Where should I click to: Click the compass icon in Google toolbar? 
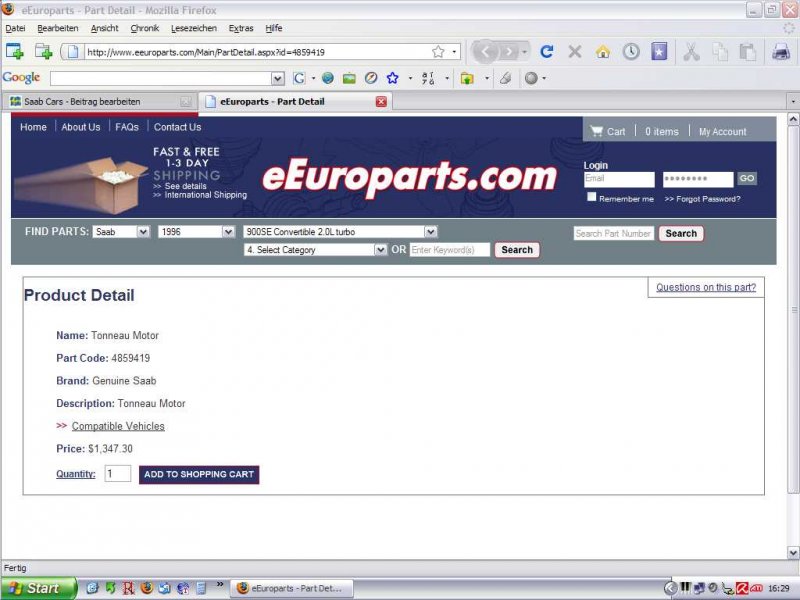(x=371, y=78)
